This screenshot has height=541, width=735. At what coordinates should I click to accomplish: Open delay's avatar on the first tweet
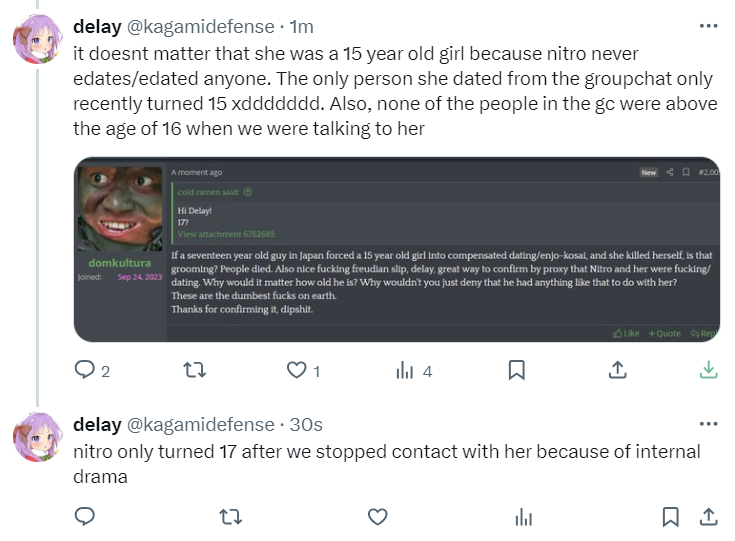(38, 38)
